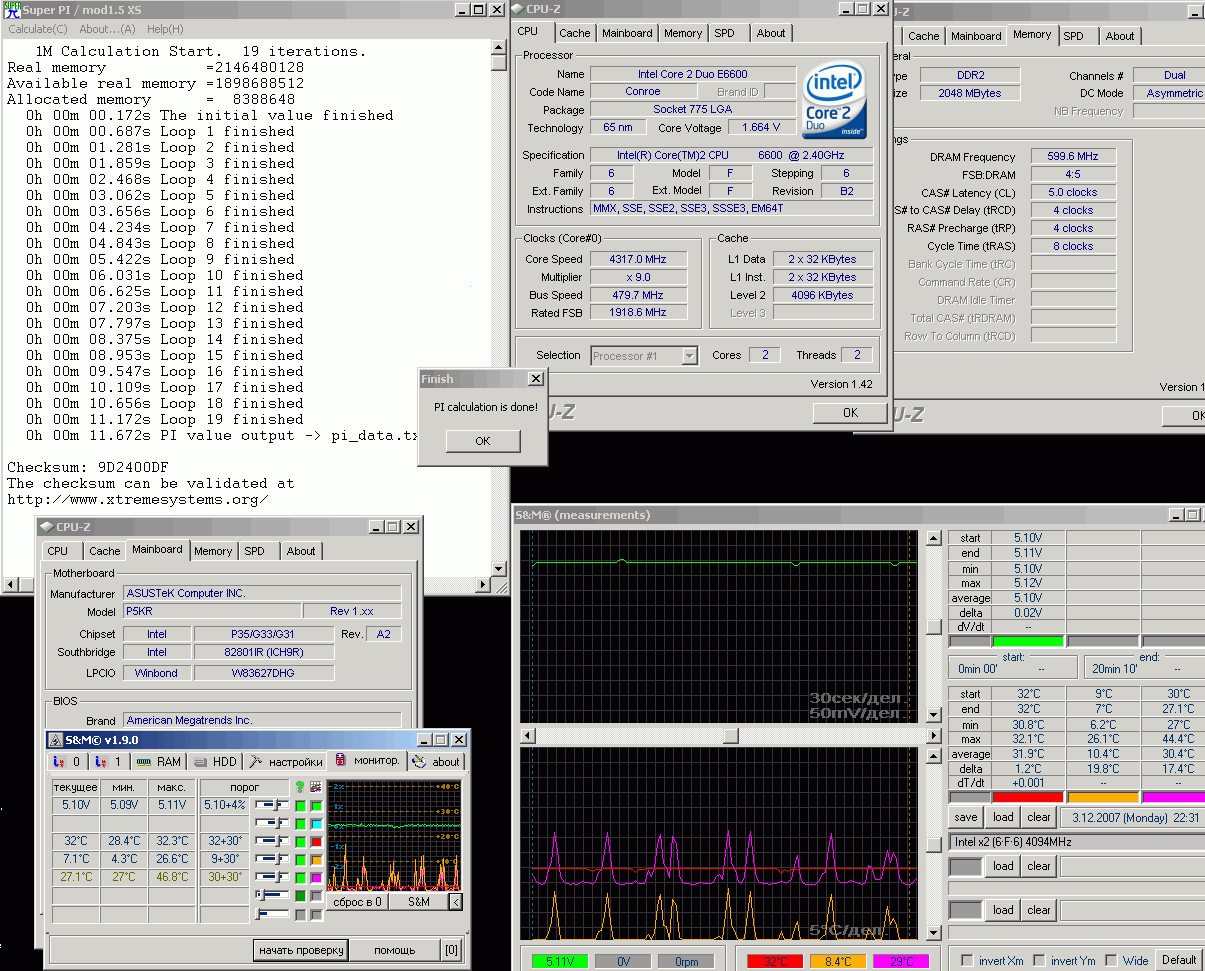
Task: Click red temperature color bar in measurements table
Action: pyautogui.click(x=1027, y=797)
